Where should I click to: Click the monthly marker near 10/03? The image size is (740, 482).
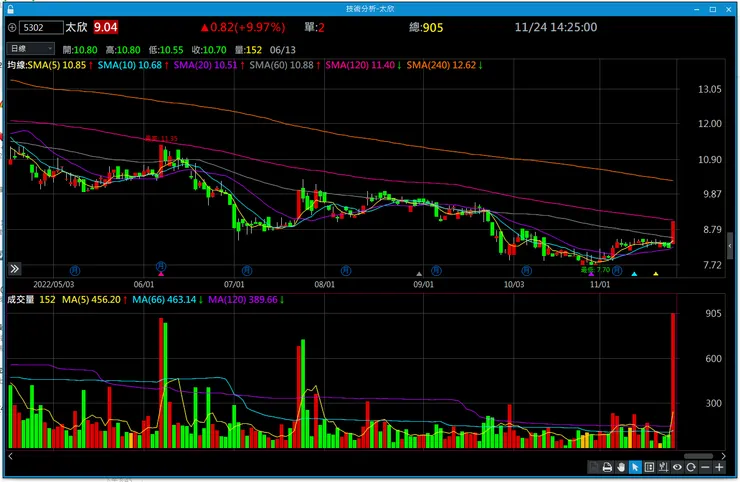pos(527,271)
